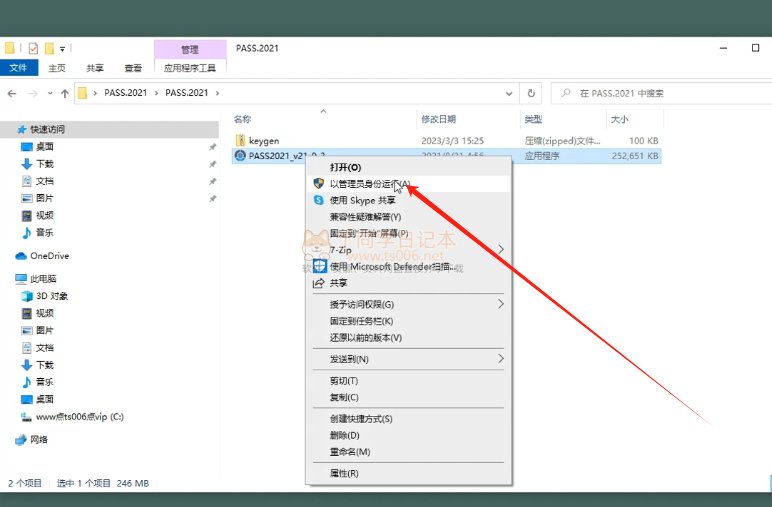Click the Up one level arrow
This screenshot has height=507, width=772.
click(64, 93)
